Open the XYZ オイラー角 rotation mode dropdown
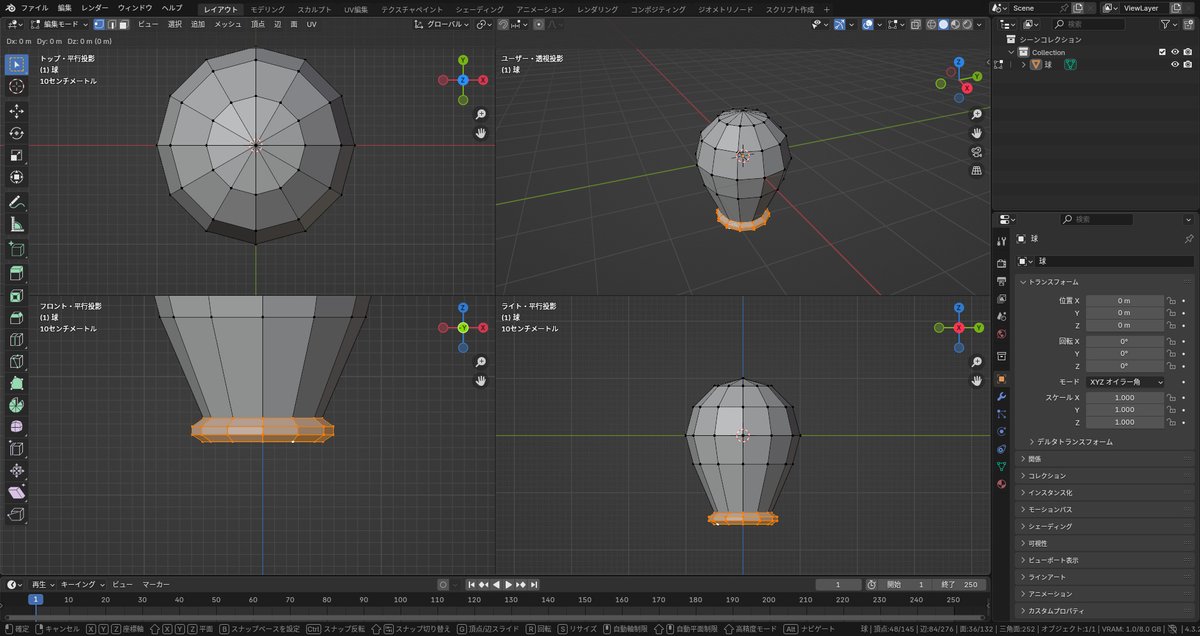Image resolution: width=1200 pixels, height=636 pixels. [1126, 382]
